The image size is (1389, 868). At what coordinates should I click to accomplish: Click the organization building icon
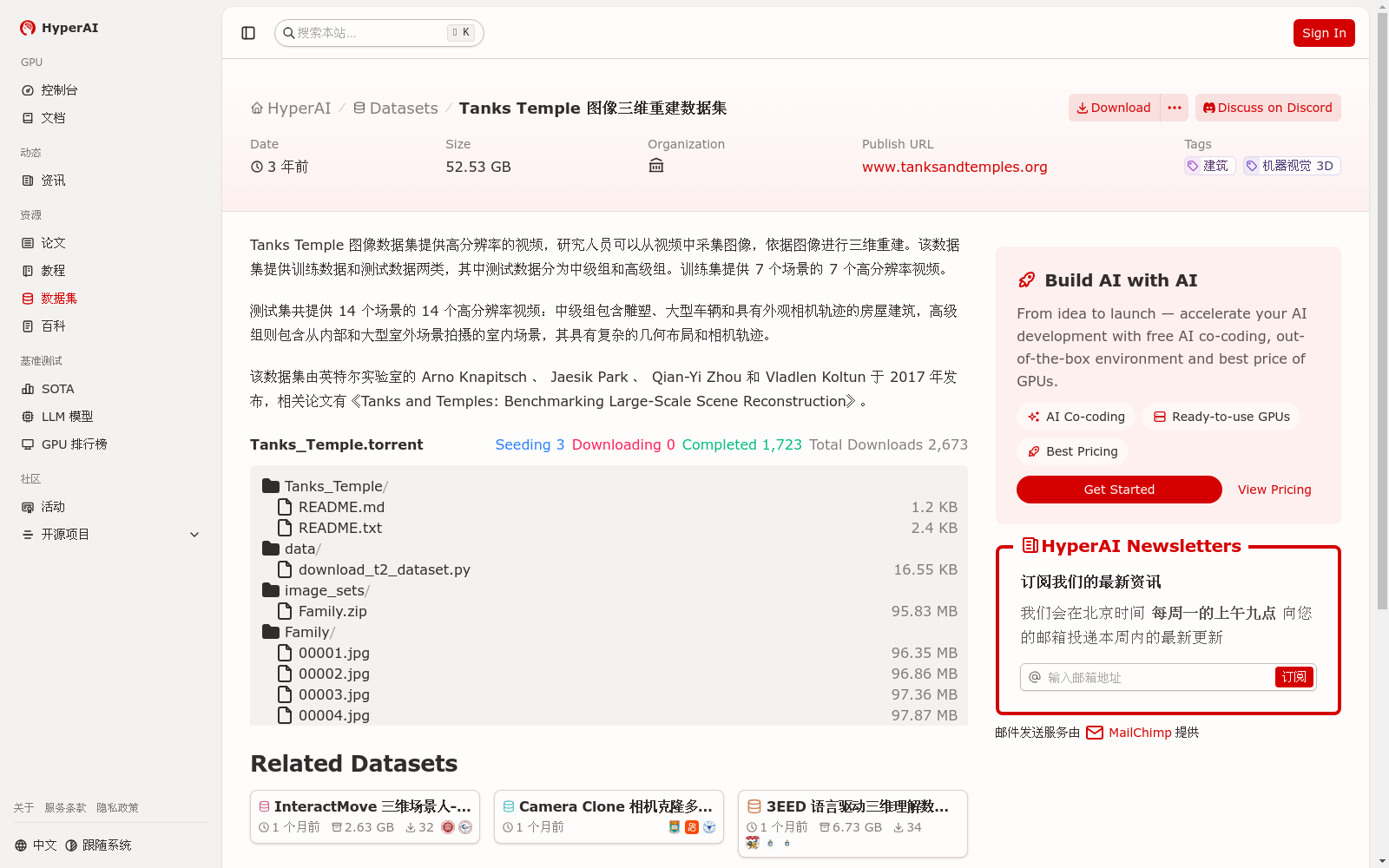[x=656, y=166]
